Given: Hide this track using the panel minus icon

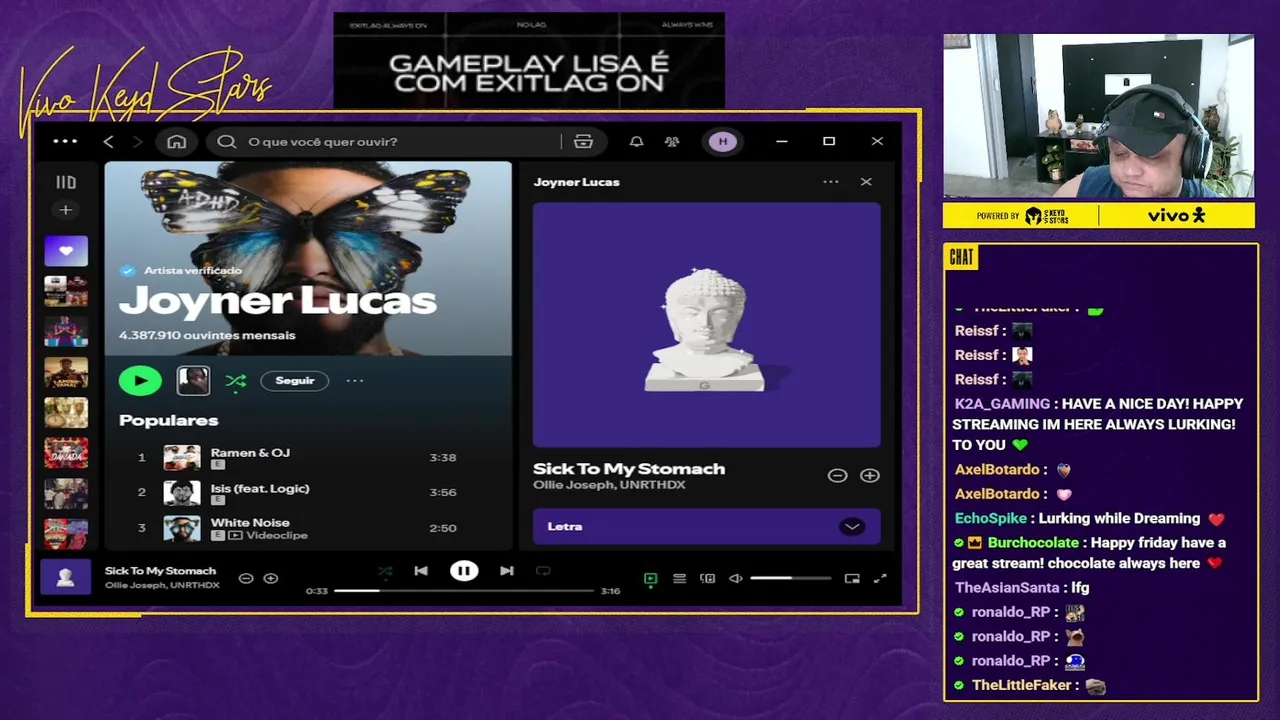Looking at the screenshot, I should pyautogui.click(x=838, y=476).
